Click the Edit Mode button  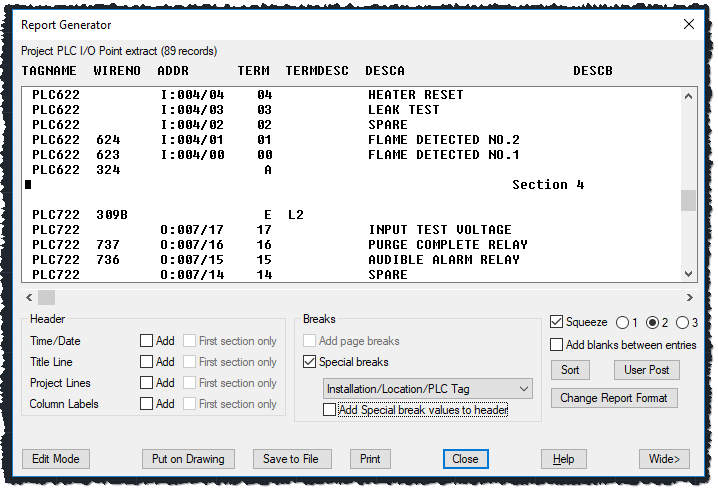click(x=56, y=459)
